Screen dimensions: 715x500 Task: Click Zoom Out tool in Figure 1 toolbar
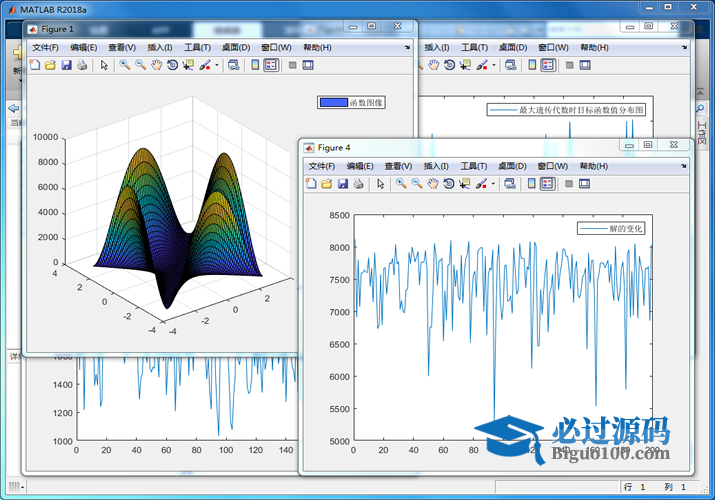tap(140, 65)
